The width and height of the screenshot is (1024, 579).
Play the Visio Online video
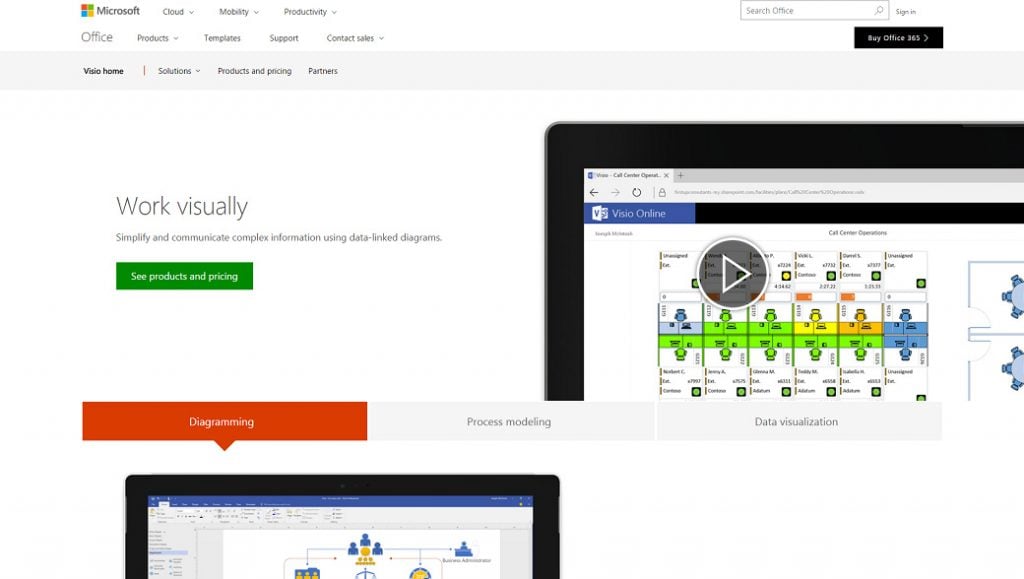[735, 272]
